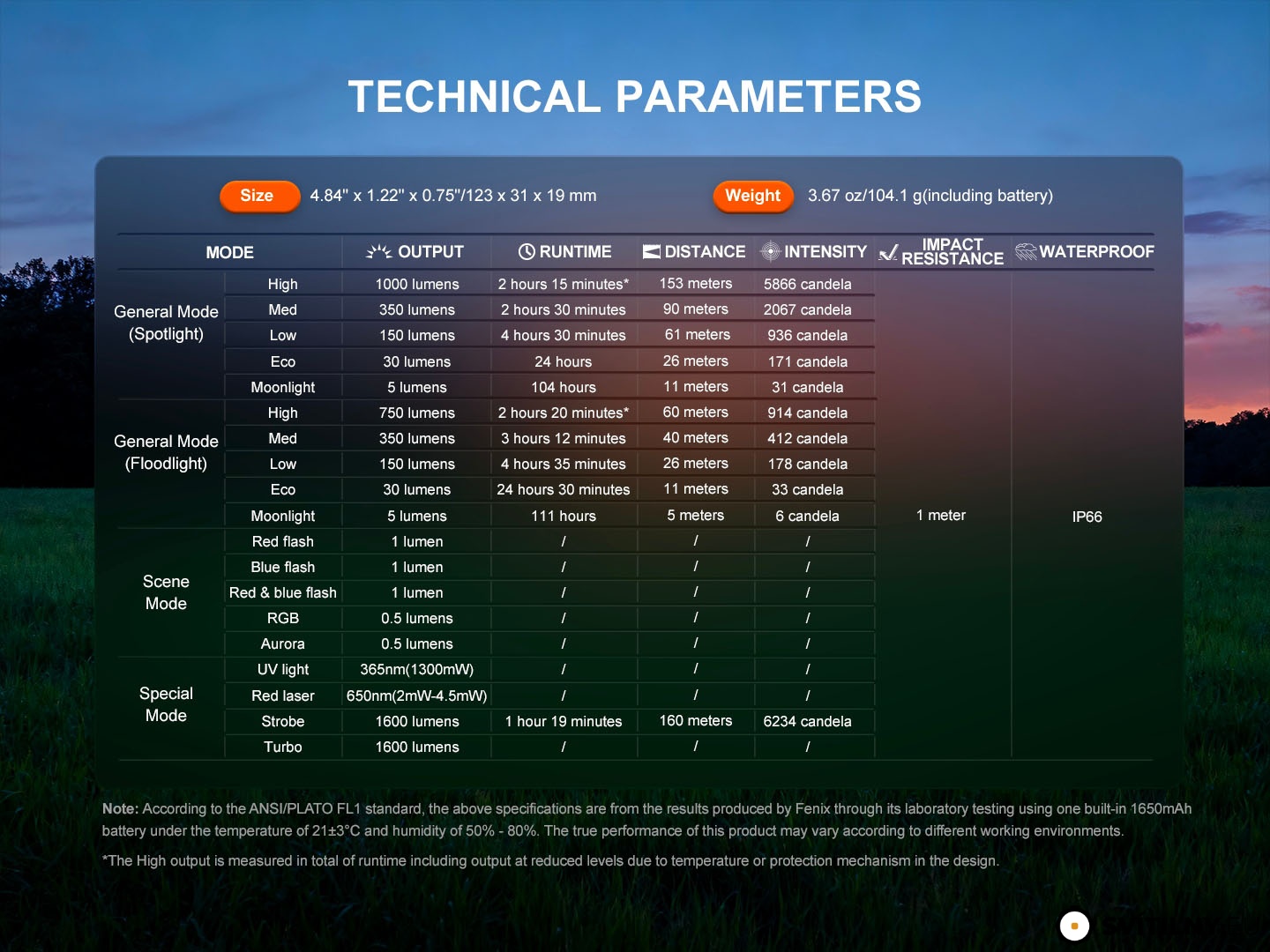
Task: Select the MODE column header
Action: click(229, 253)
